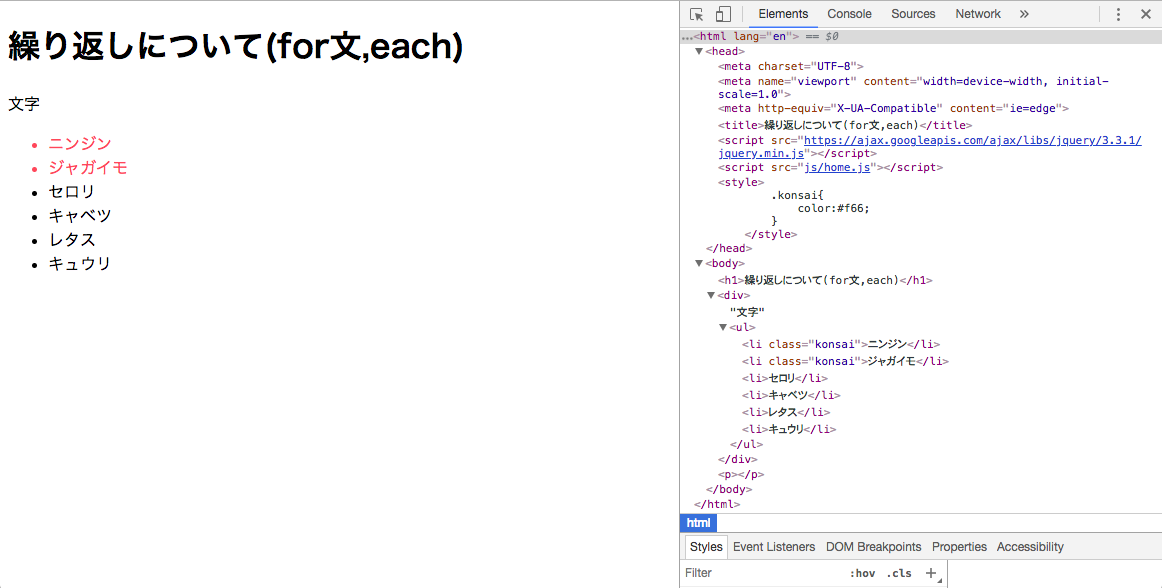Click the レタス list item on page
Image resolution: width=1162 pixels, height=588 pixels.
(72, 240)
